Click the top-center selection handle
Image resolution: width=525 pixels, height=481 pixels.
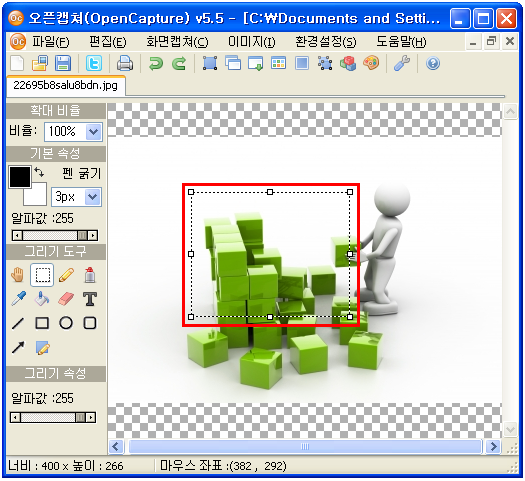270,192
